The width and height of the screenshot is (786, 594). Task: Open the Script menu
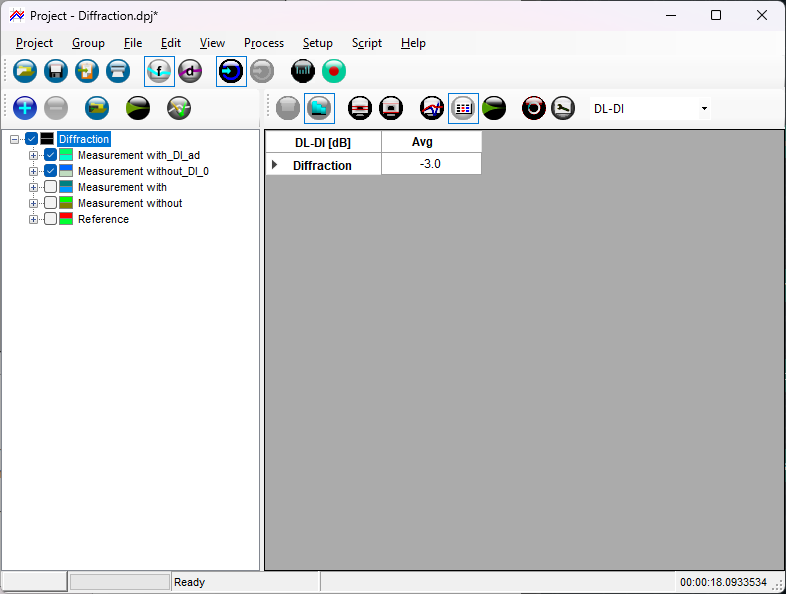point(366,43)
